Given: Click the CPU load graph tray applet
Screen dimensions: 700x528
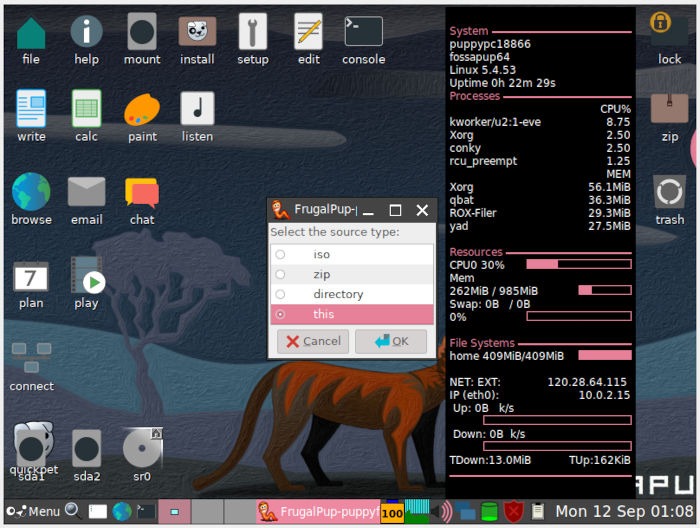Looking at the screenshot, I should 417,511.
